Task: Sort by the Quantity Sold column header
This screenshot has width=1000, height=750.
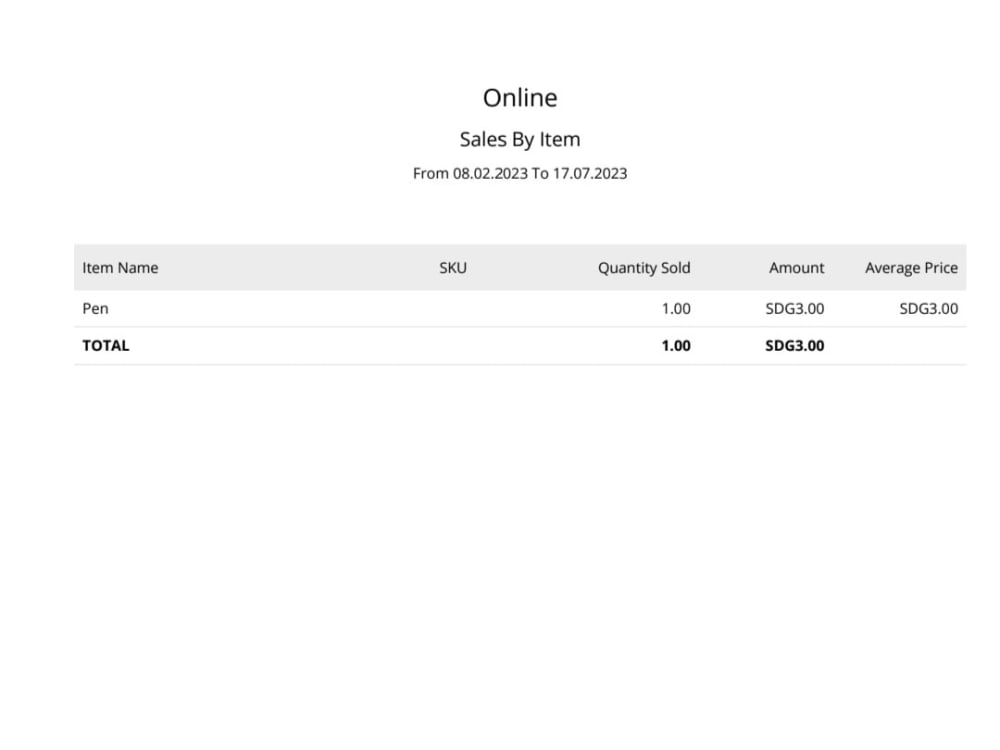Action: click(644, 268)
